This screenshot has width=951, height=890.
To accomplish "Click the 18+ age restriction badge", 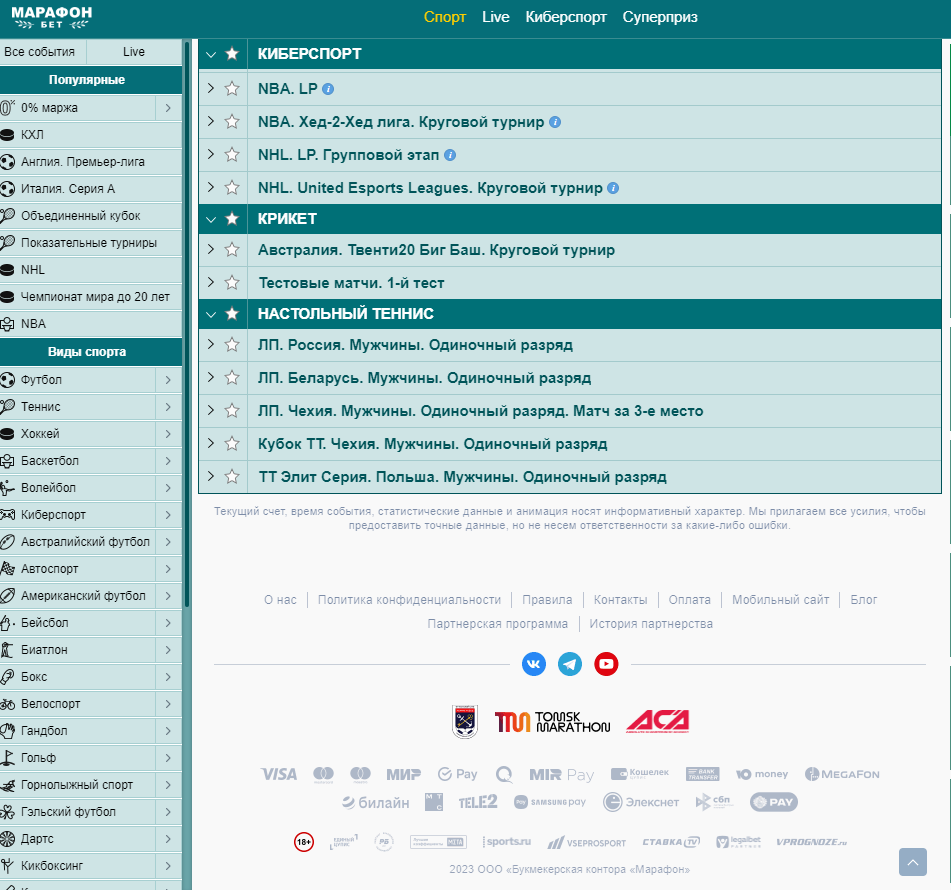I will point(304,842).
